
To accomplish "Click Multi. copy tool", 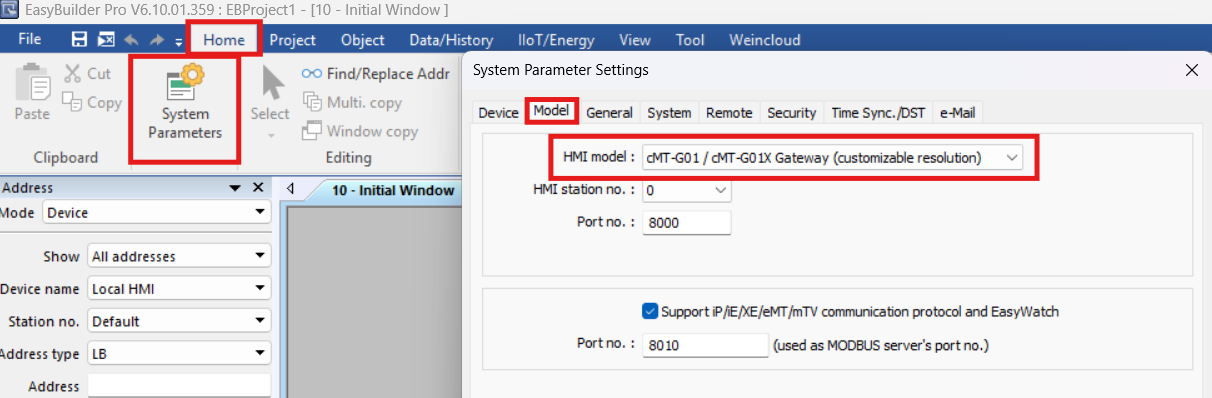I will [x=352, y=102].
